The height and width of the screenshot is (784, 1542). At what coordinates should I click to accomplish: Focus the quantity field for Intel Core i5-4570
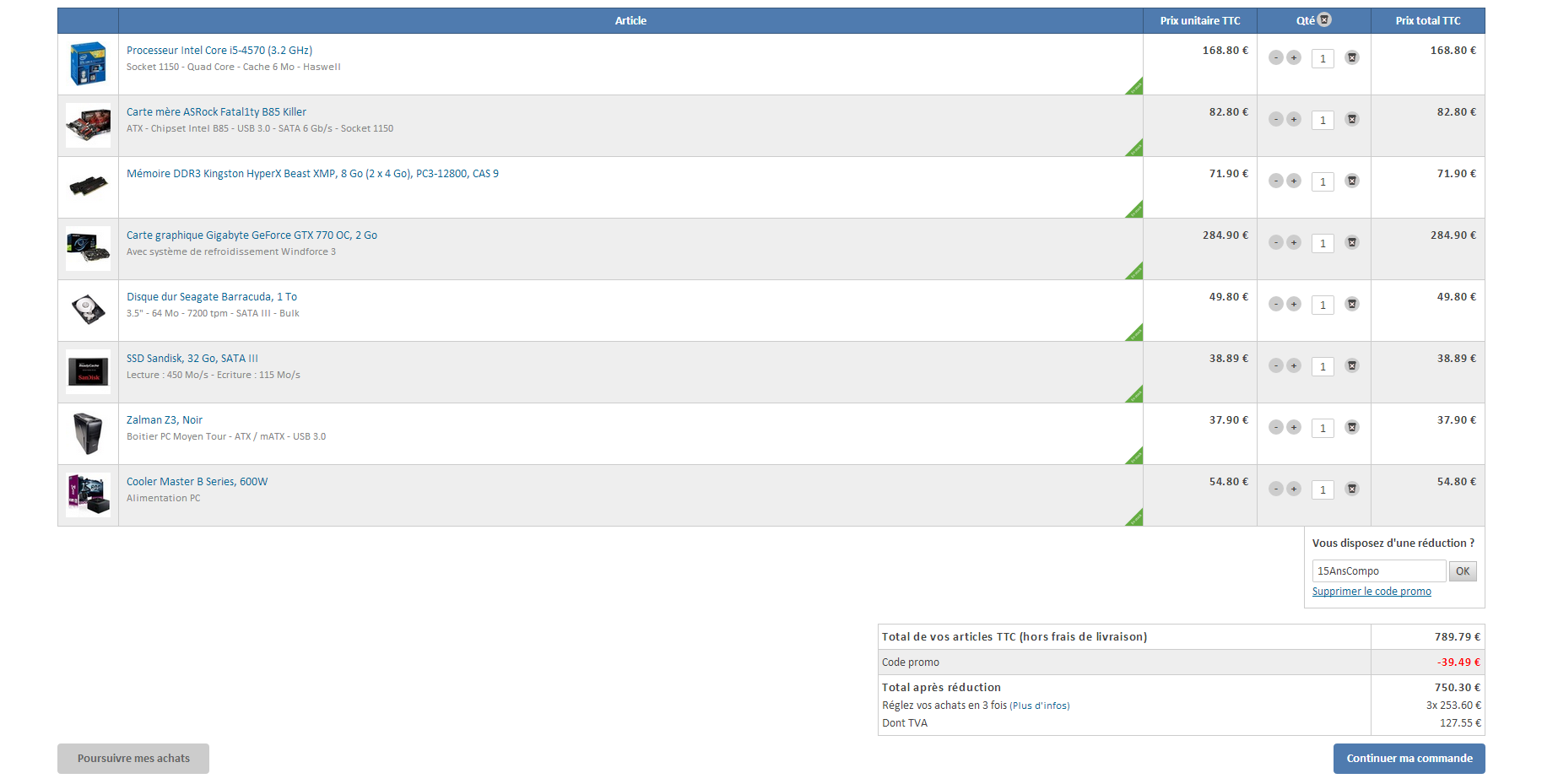1323,58
